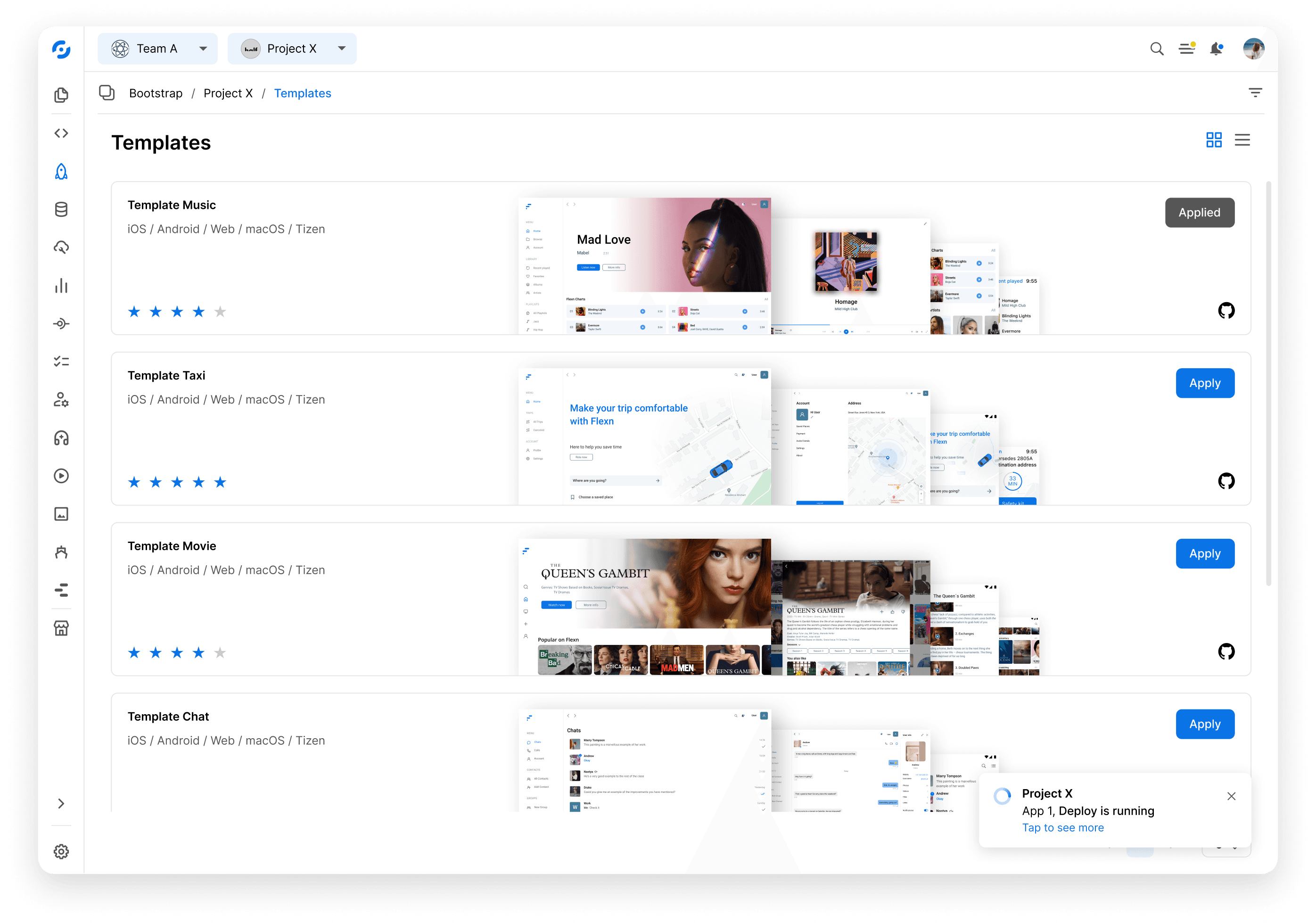Open the notifications bell

(x=1216, y=49)
